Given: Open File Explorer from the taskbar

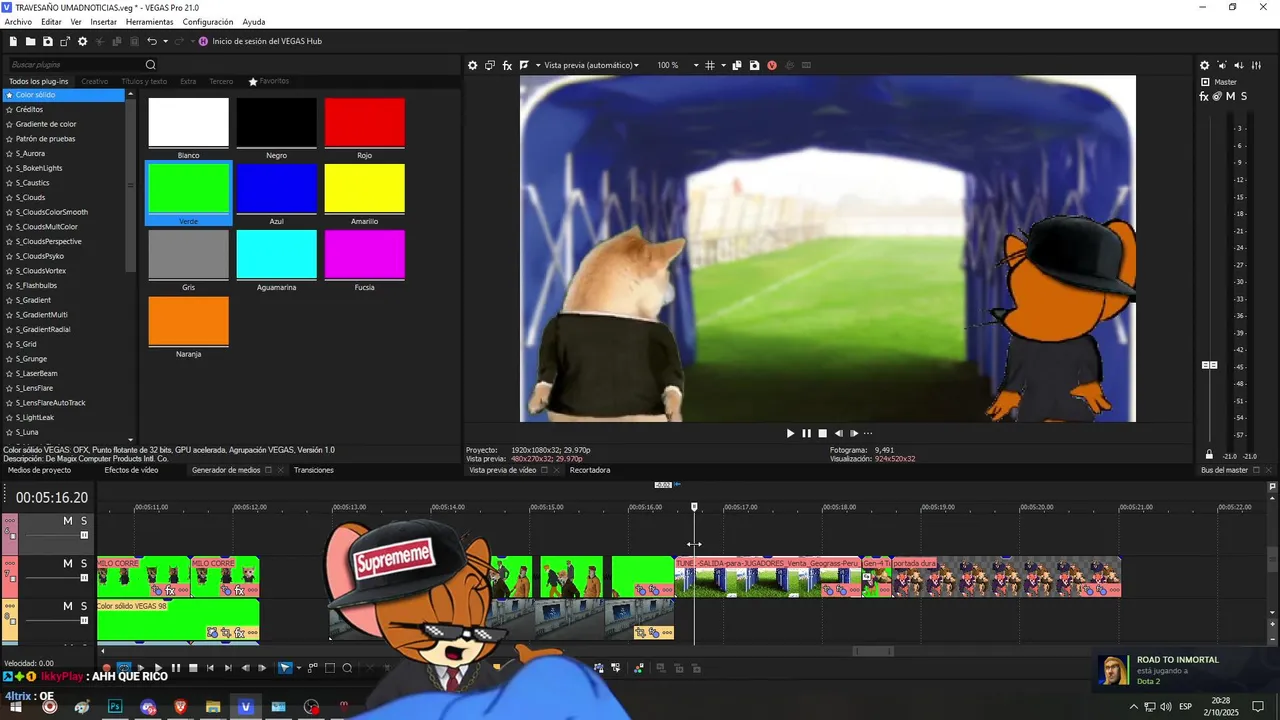Looking at the screenshot, I should (x=213, y=707).
